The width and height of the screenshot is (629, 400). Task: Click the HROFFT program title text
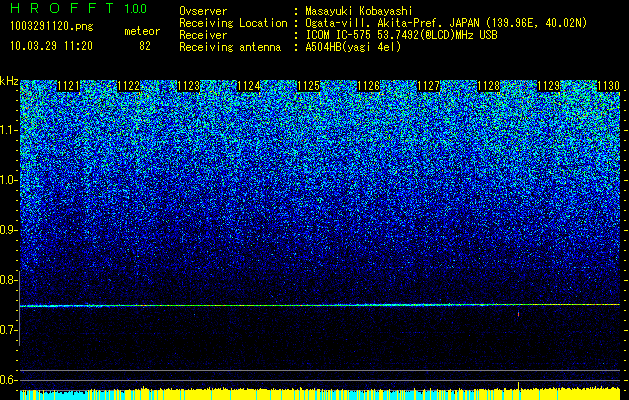(62, 8)
